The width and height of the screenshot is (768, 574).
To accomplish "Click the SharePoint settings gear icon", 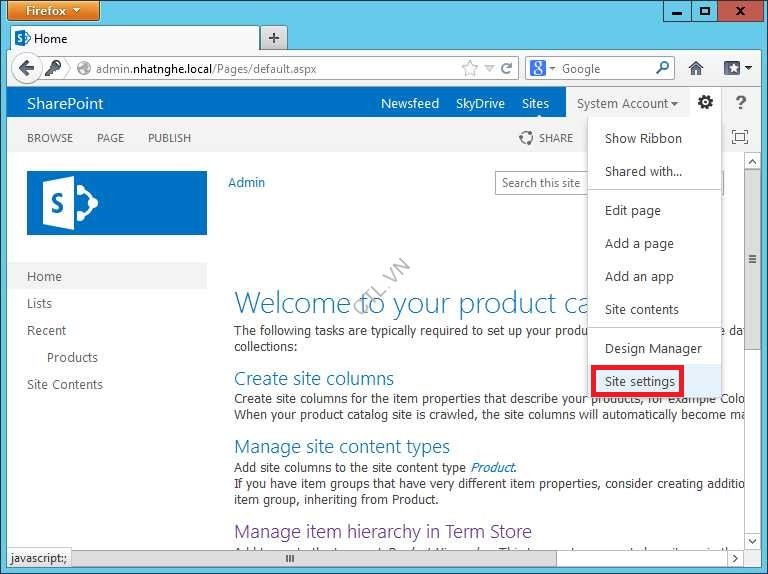I will 706,103.
